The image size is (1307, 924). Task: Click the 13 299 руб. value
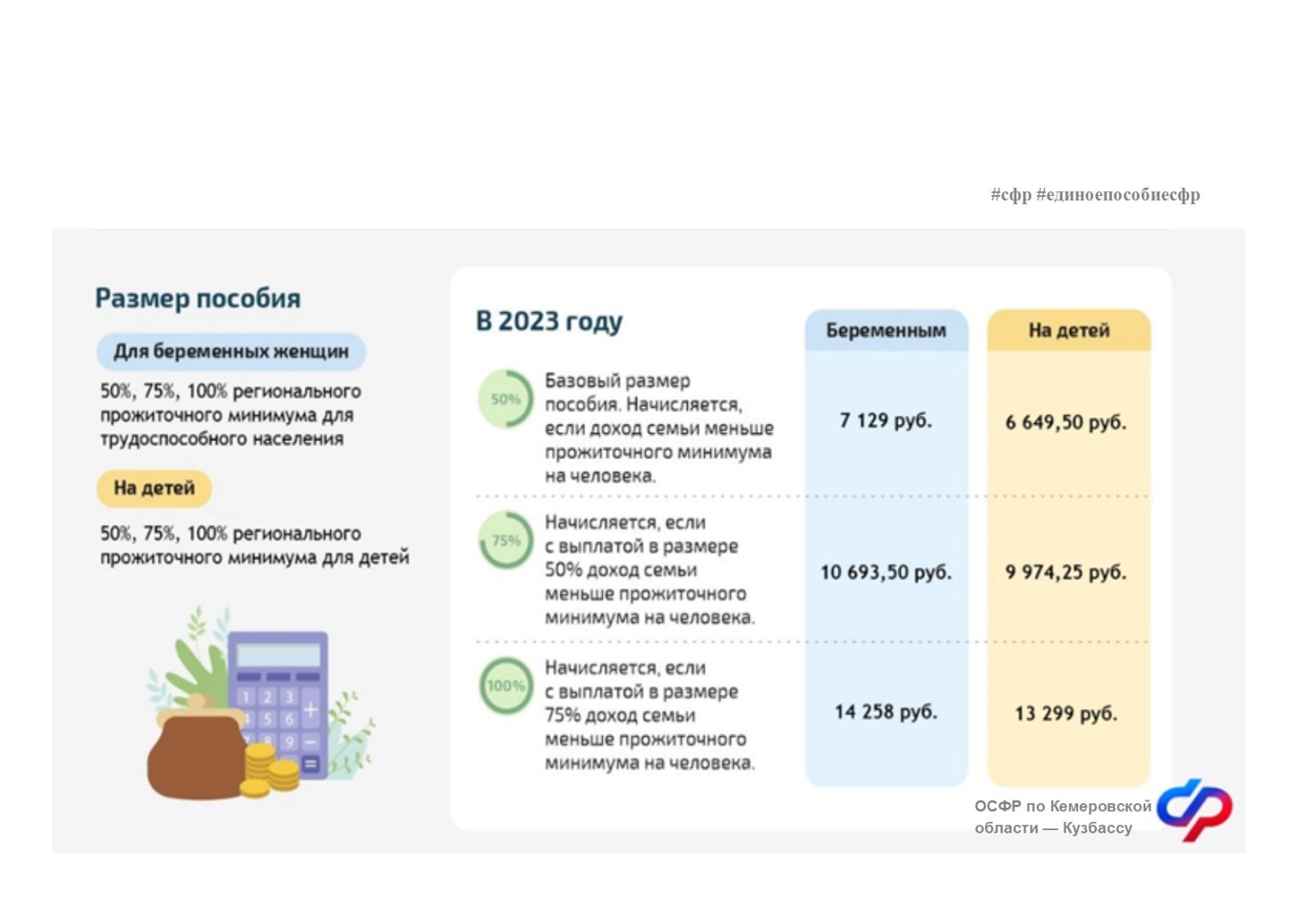(1066, 713)
